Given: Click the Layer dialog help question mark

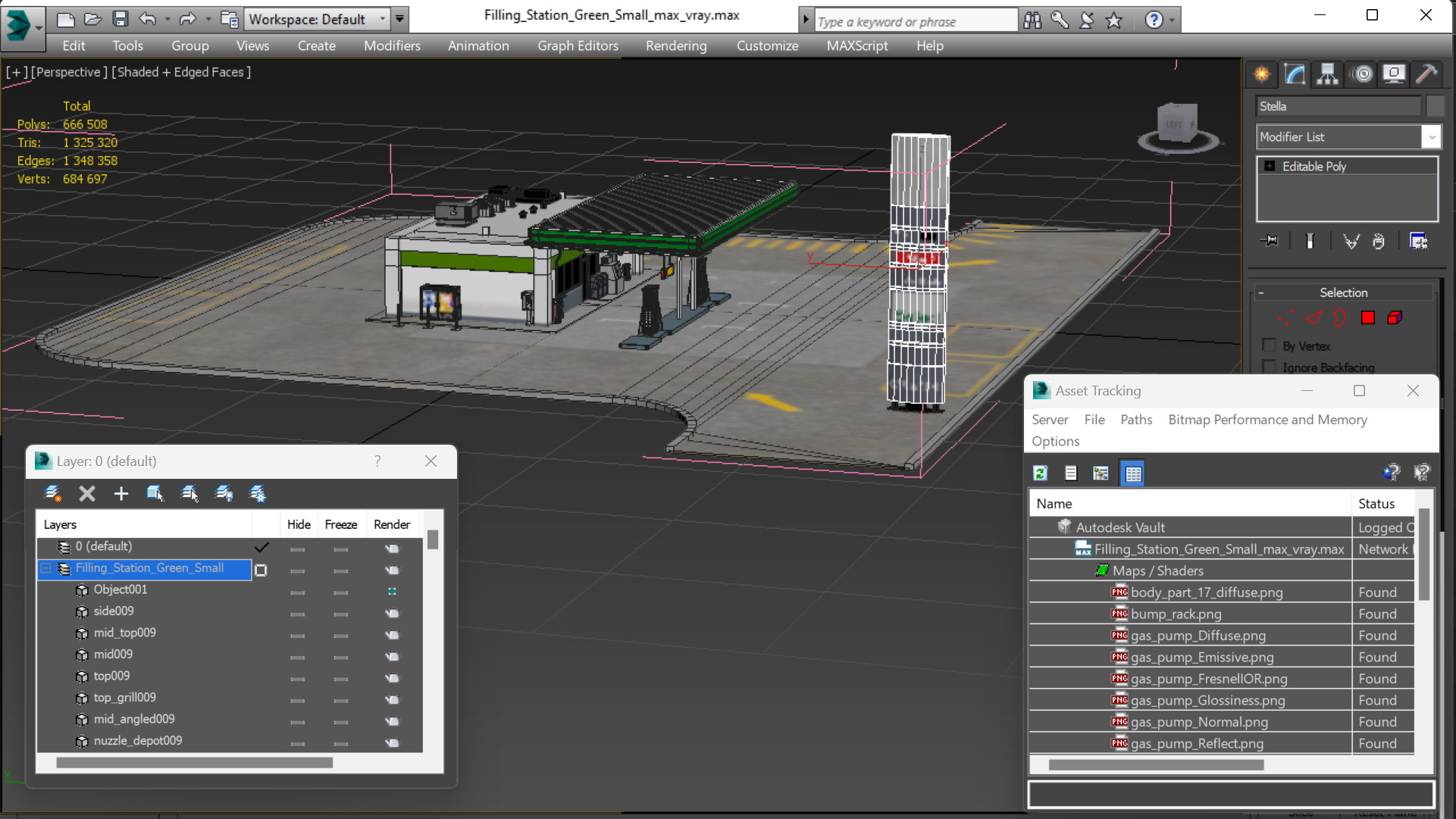Looking at the screenshot, I should coord(377,461).
